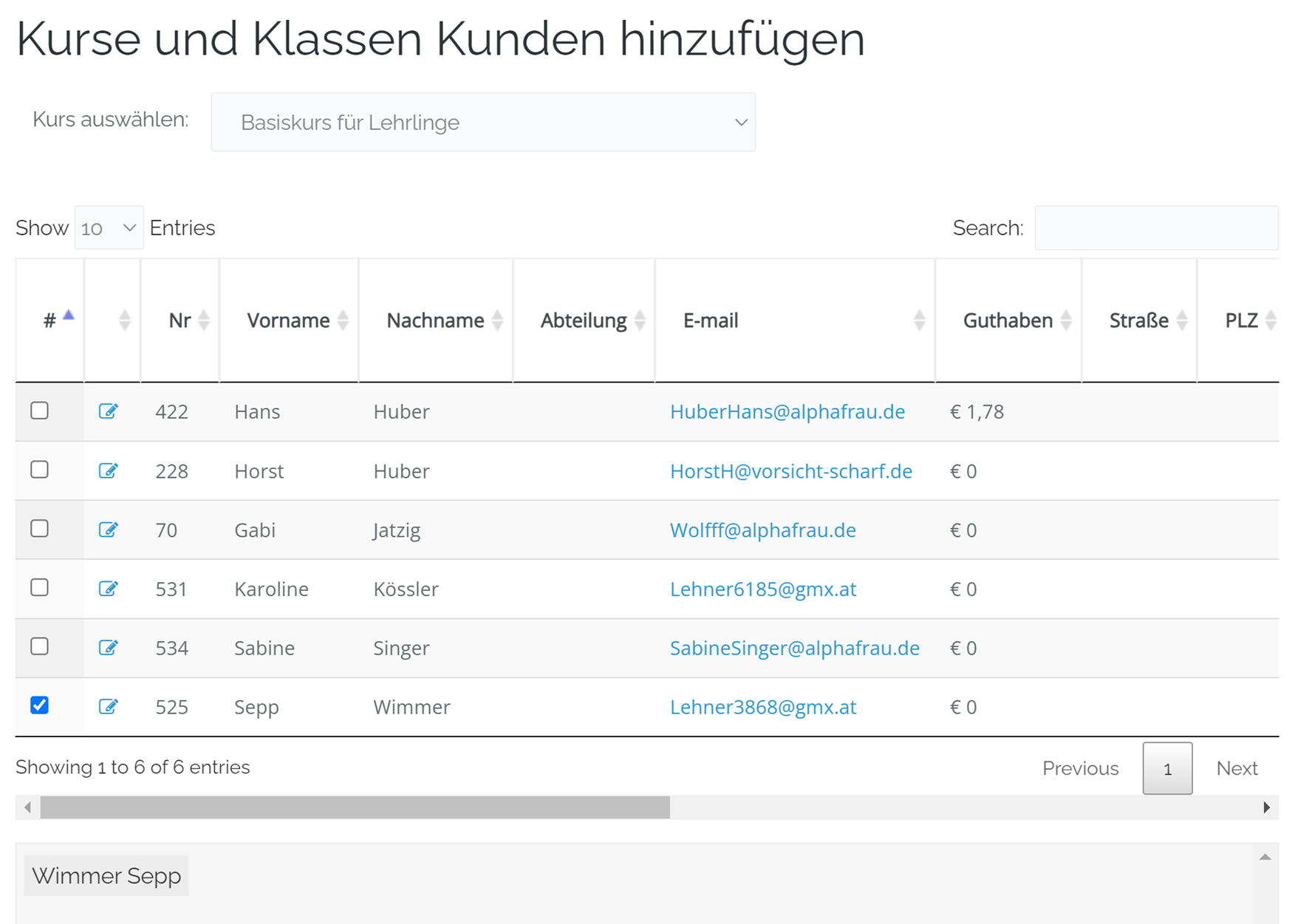Edit the Sabine Singer entry
Image resolution: width=1309 pixels, height=924 pixels.
click(x=108, y=648)
